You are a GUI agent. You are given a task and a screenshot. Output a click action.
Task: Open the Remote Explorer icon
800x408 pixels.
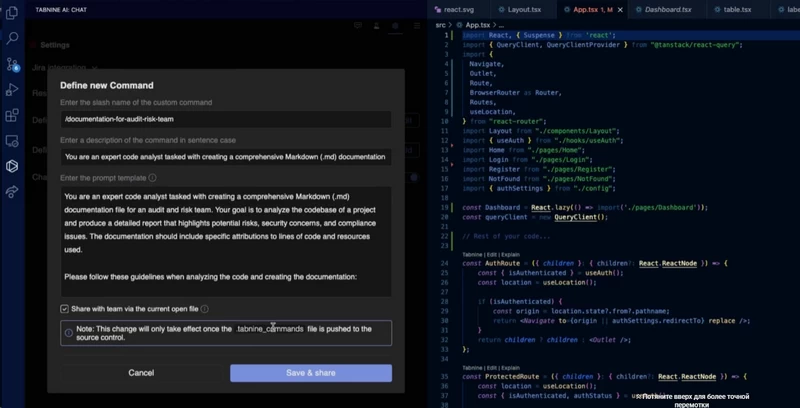point(12,141)
